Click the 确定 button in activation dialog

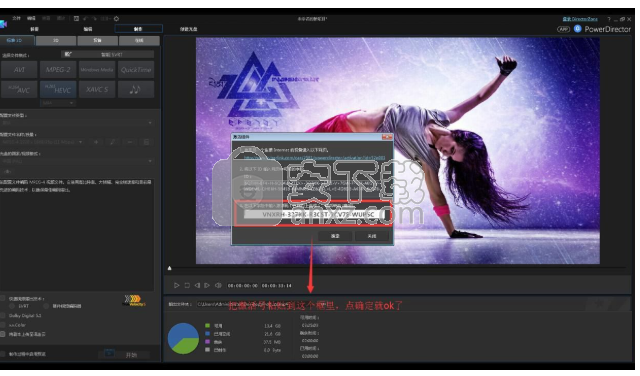pyautogui.click(x=335, y=236)
